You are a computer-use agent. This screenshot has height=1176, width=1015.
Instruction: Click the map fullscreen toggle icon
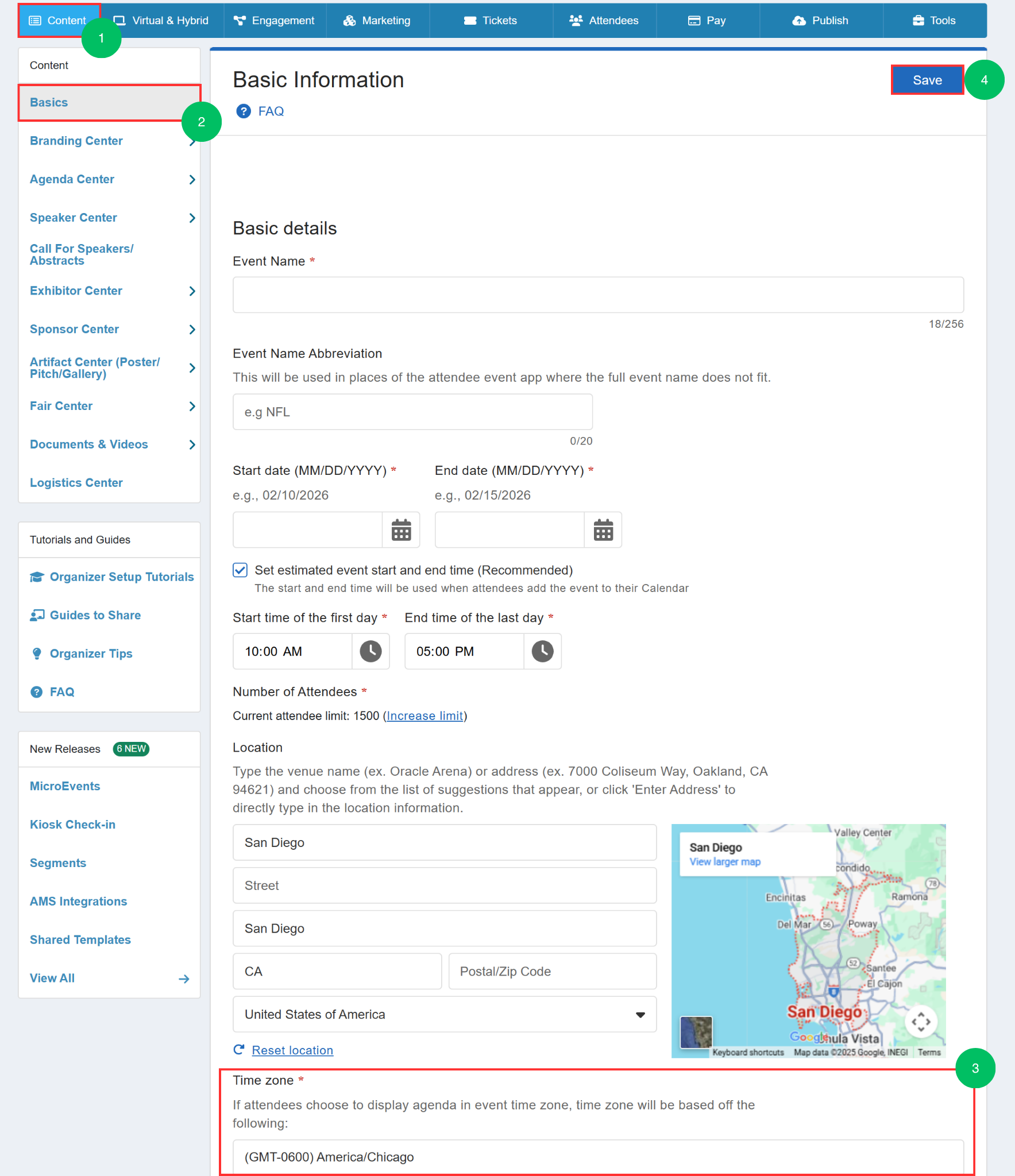(x=921, y=1022)
